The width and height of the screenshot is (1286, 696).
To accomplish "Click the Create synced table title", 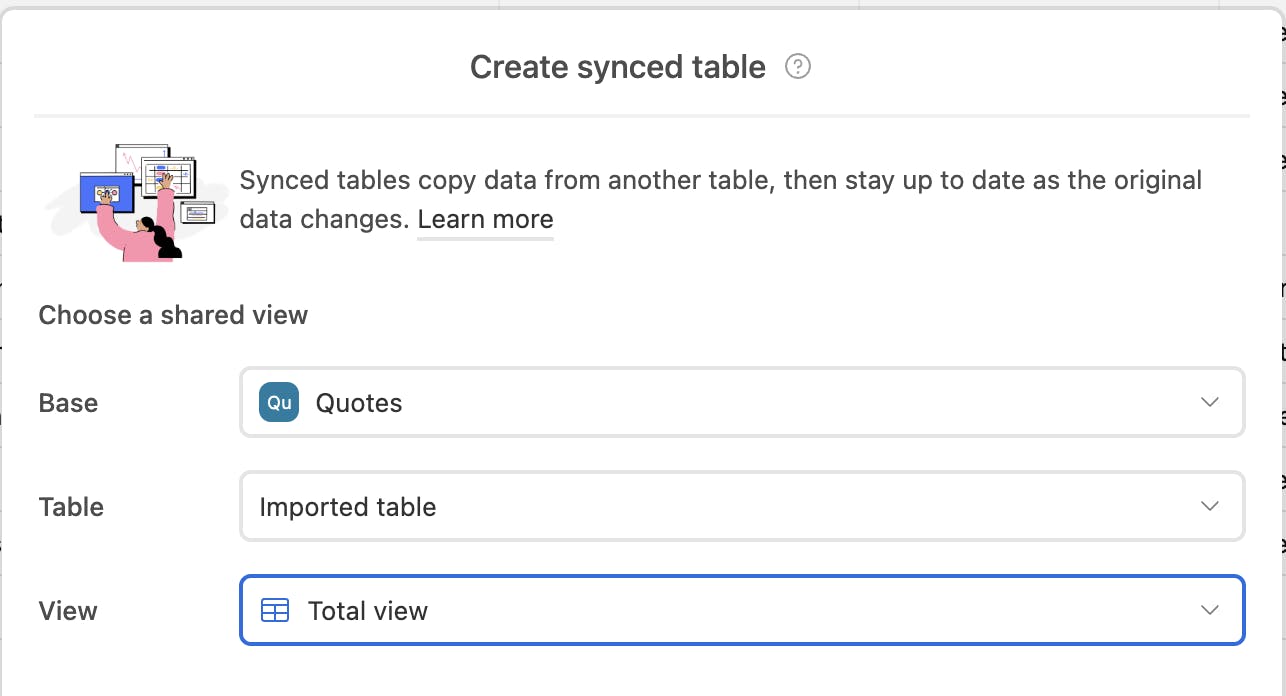I will (617, 67).
